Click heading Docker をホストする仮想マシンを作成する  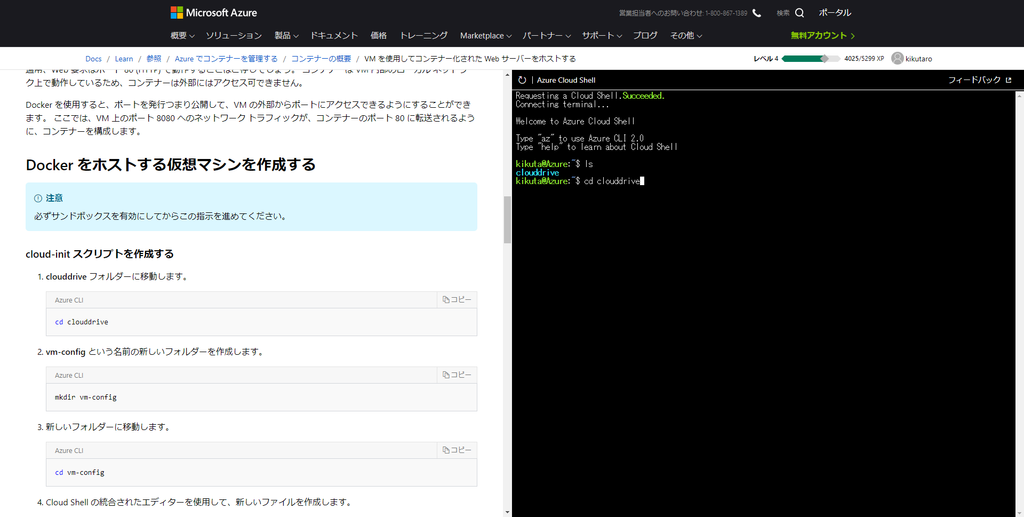(x=170, y=164)
